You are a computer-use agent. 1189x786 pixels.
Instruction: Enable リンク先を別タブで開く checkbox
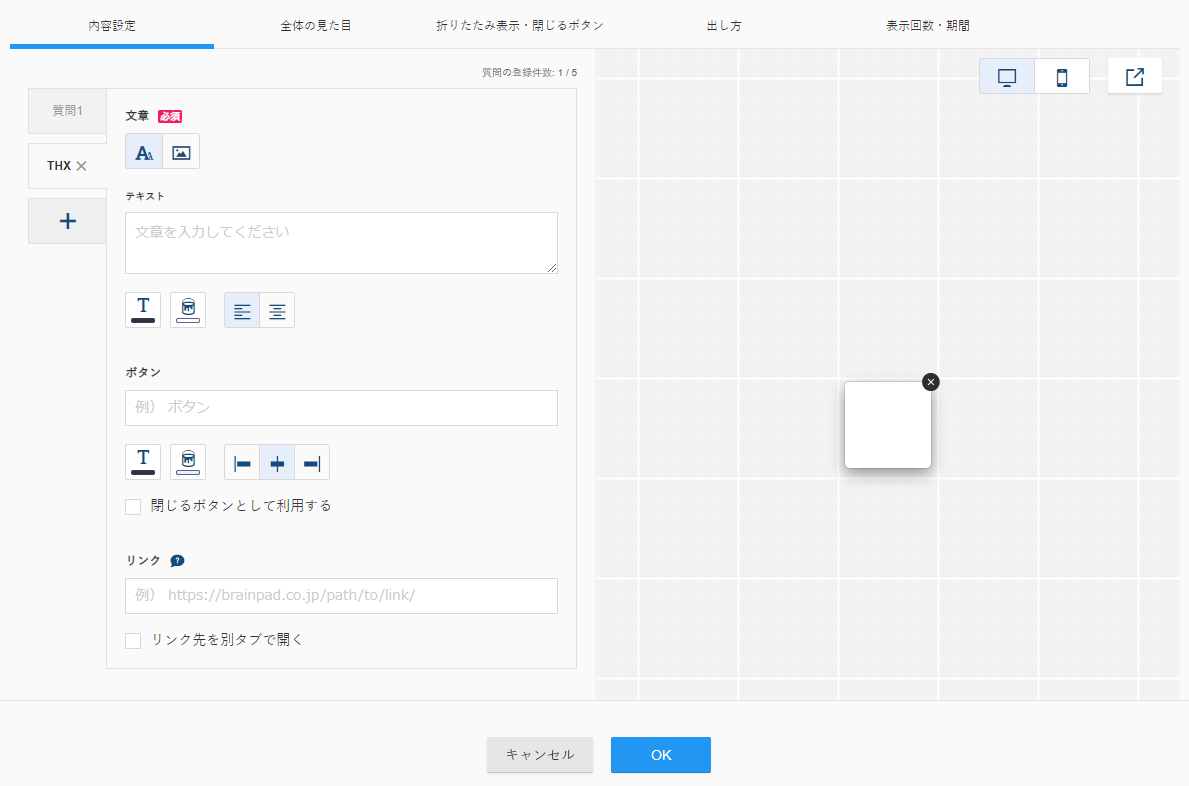[x=133, y=640]
